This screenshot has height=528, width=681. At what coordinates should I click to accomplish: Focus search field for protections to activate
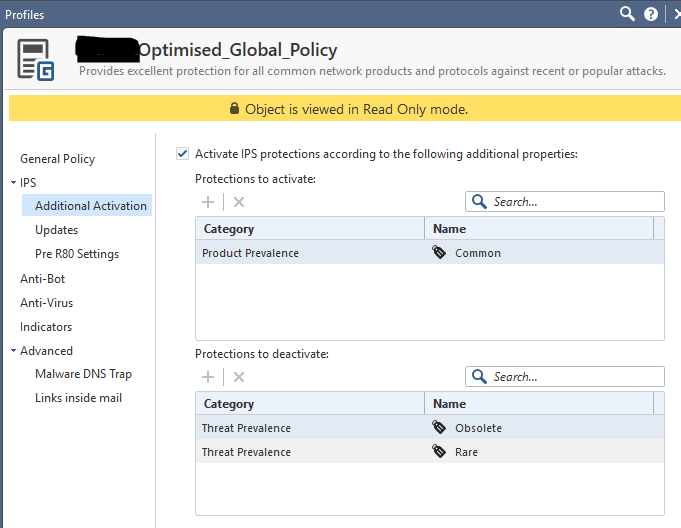click(565, 201)
